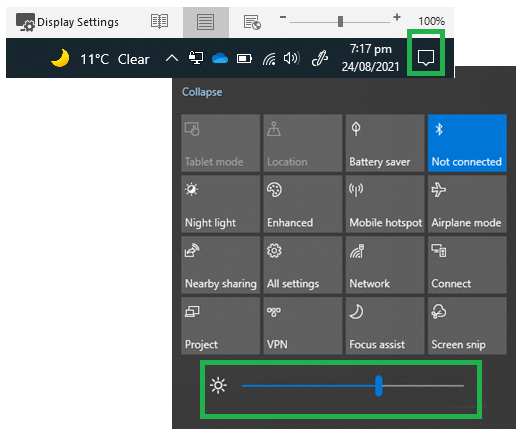
Task: Adjust the brightness slider handle
Action: 379,386
